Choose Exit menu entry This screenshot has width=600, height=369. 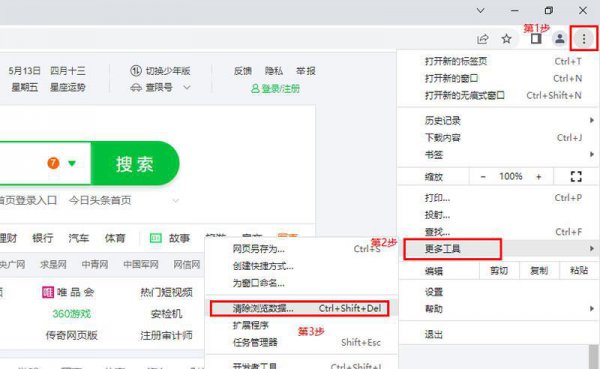click(498, 335)
